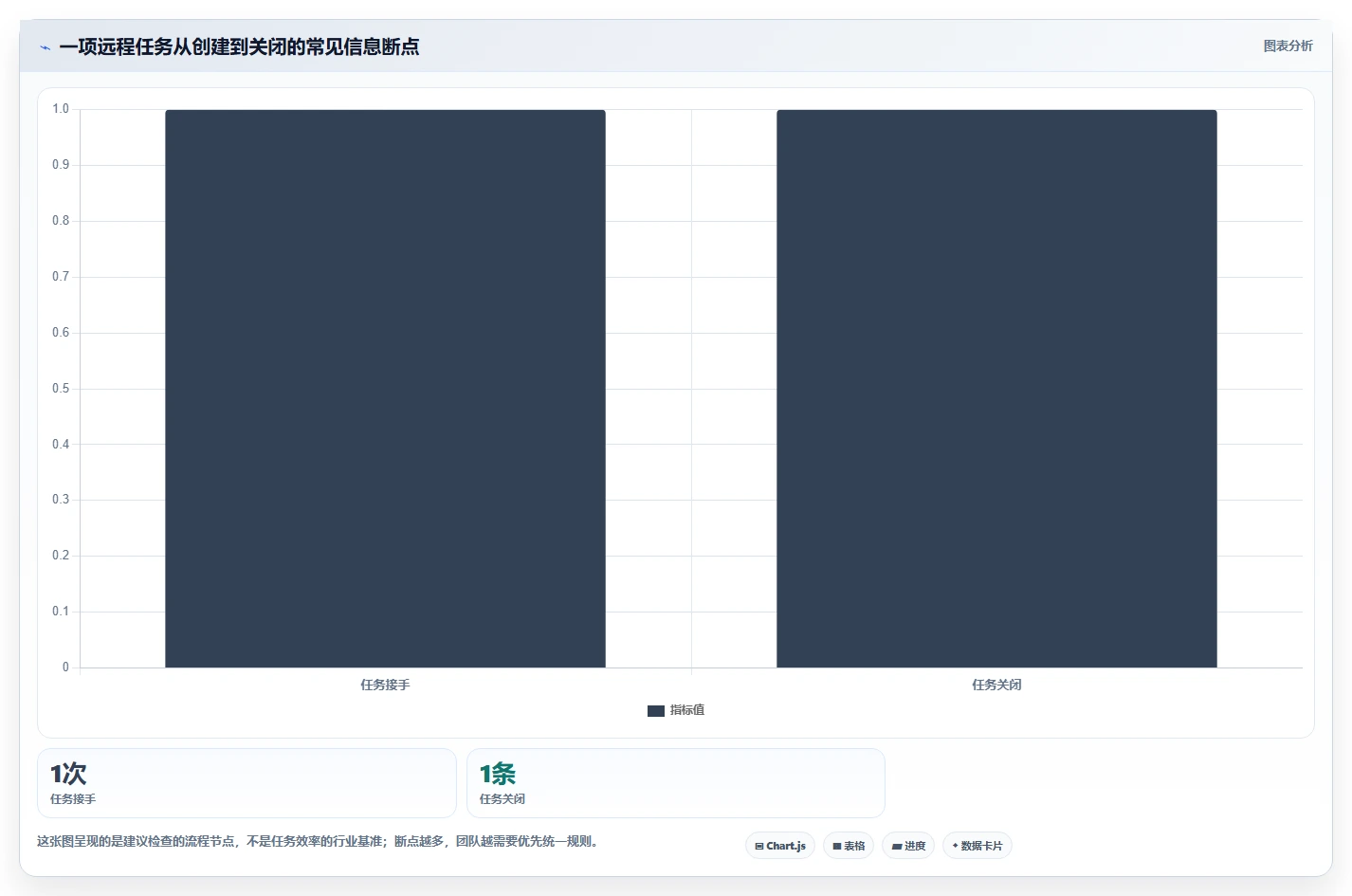
Task: Click the 表格 tag chip
Action: [849, 846]
